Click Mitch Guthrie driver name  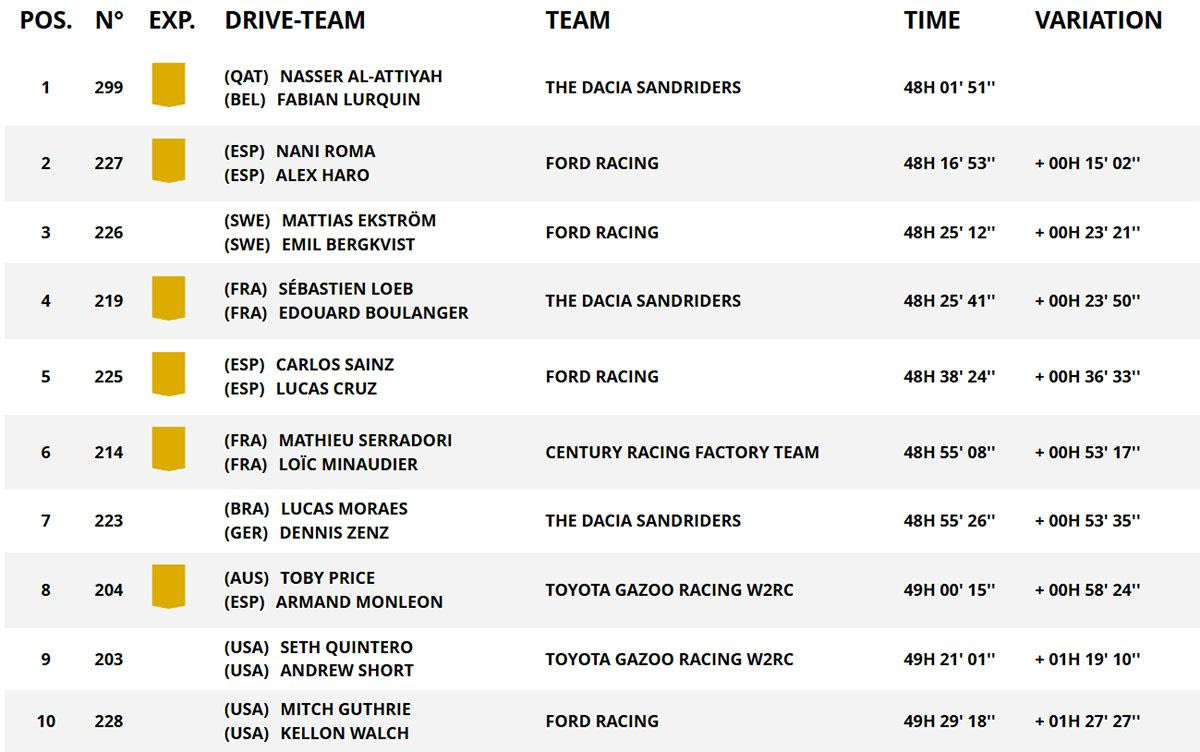click(345, 709)
